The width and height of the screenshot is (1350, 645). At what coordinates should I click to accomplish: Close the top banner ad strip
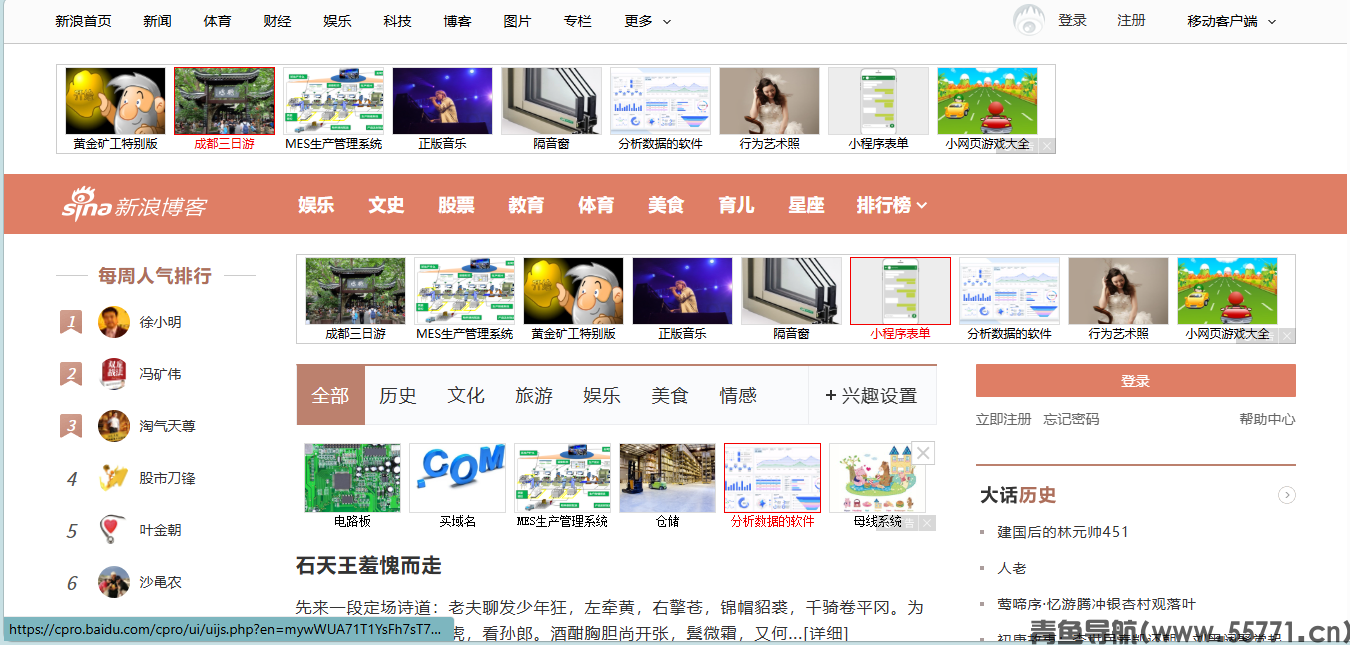(1046, 145)
